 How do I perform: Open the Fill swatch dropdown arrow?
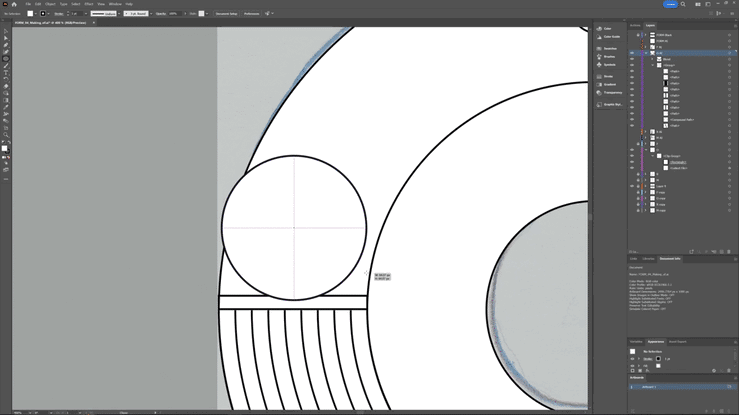pyautogui.click(x=35, y=14)
